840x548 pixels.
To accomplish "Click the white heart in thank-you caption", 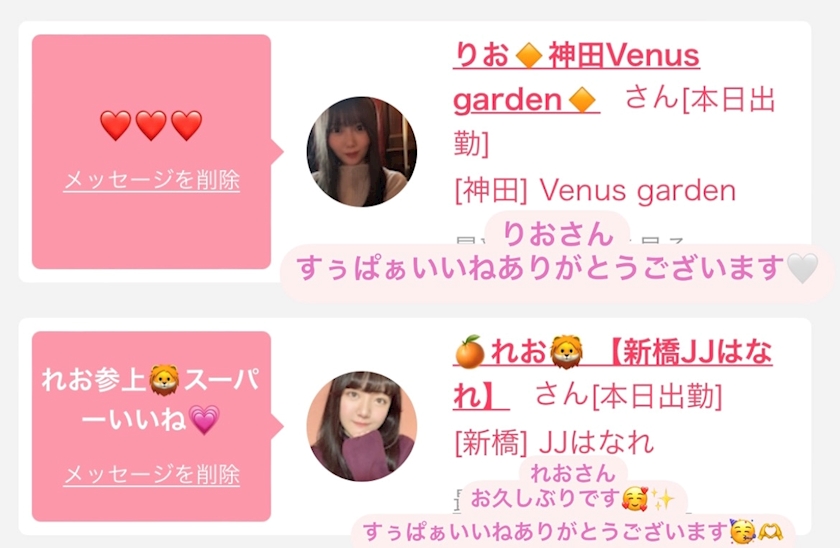I will coord(802,268).
